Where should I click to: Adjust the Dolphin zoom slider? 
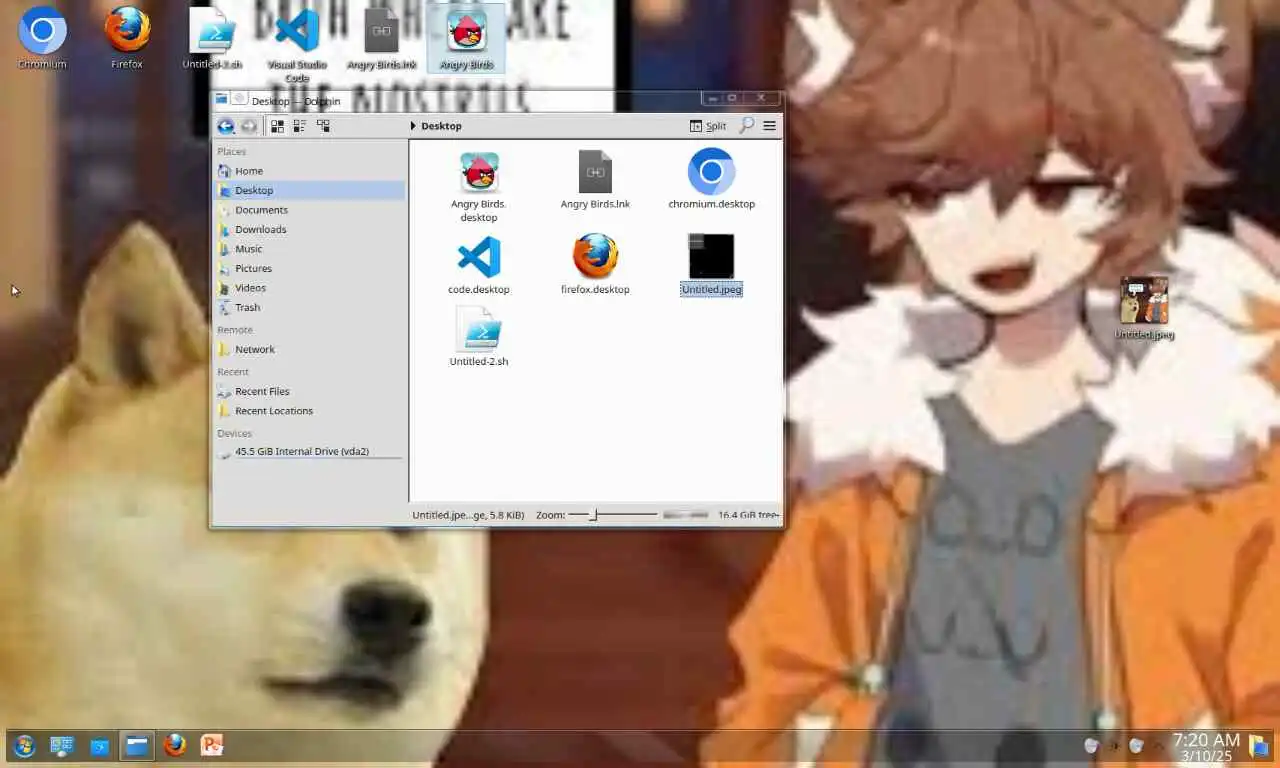click(x=612, y=515)
